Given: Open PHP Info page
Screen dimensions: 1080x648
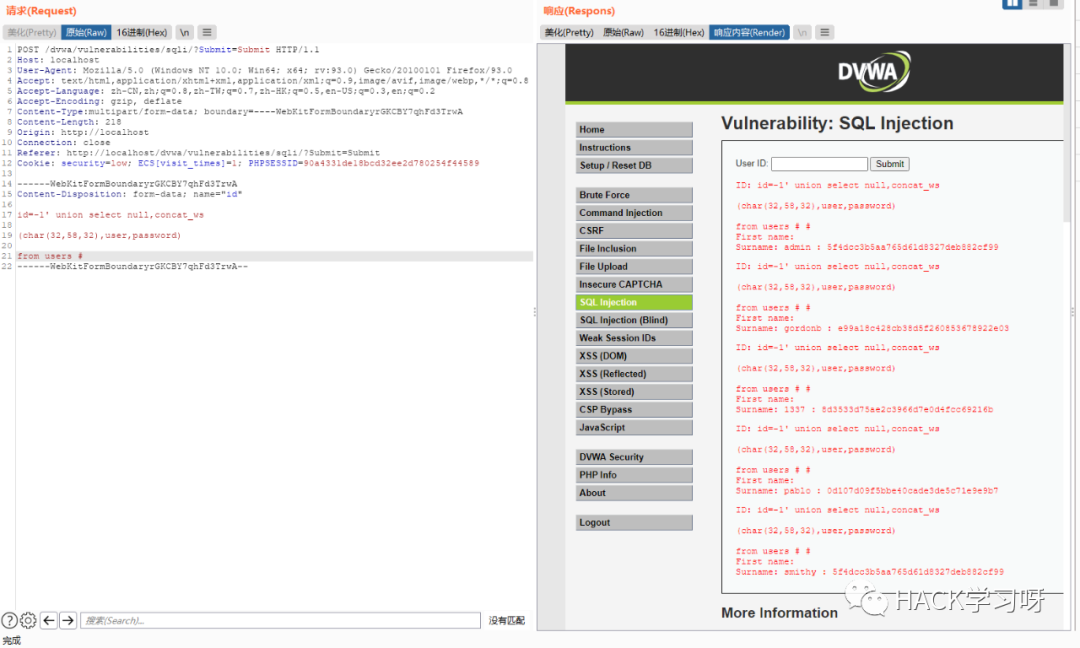Looking at the screenshot, I should [634, 475].
